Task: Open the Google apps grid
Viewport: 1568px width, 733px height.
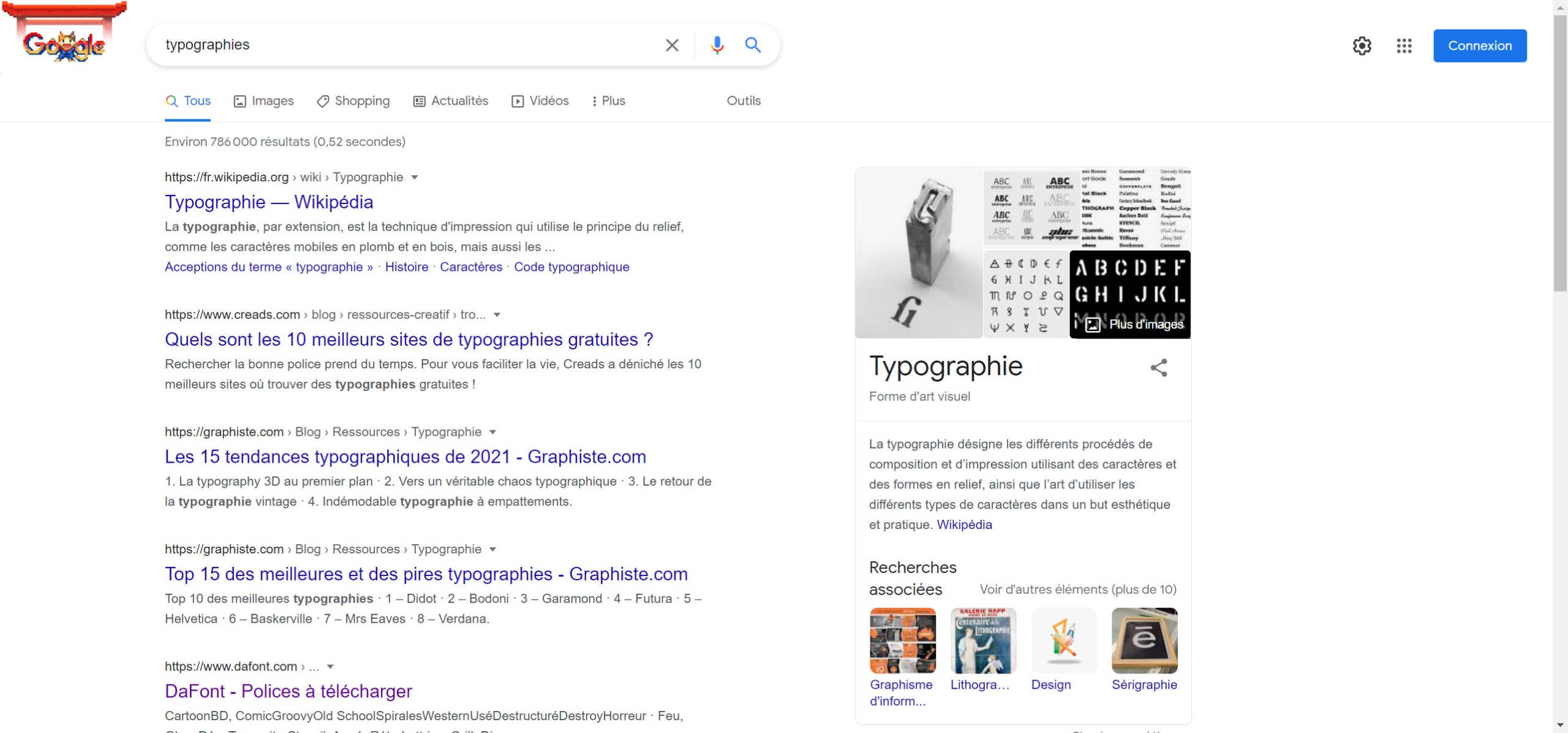Action: click(x=1404, y=46)
